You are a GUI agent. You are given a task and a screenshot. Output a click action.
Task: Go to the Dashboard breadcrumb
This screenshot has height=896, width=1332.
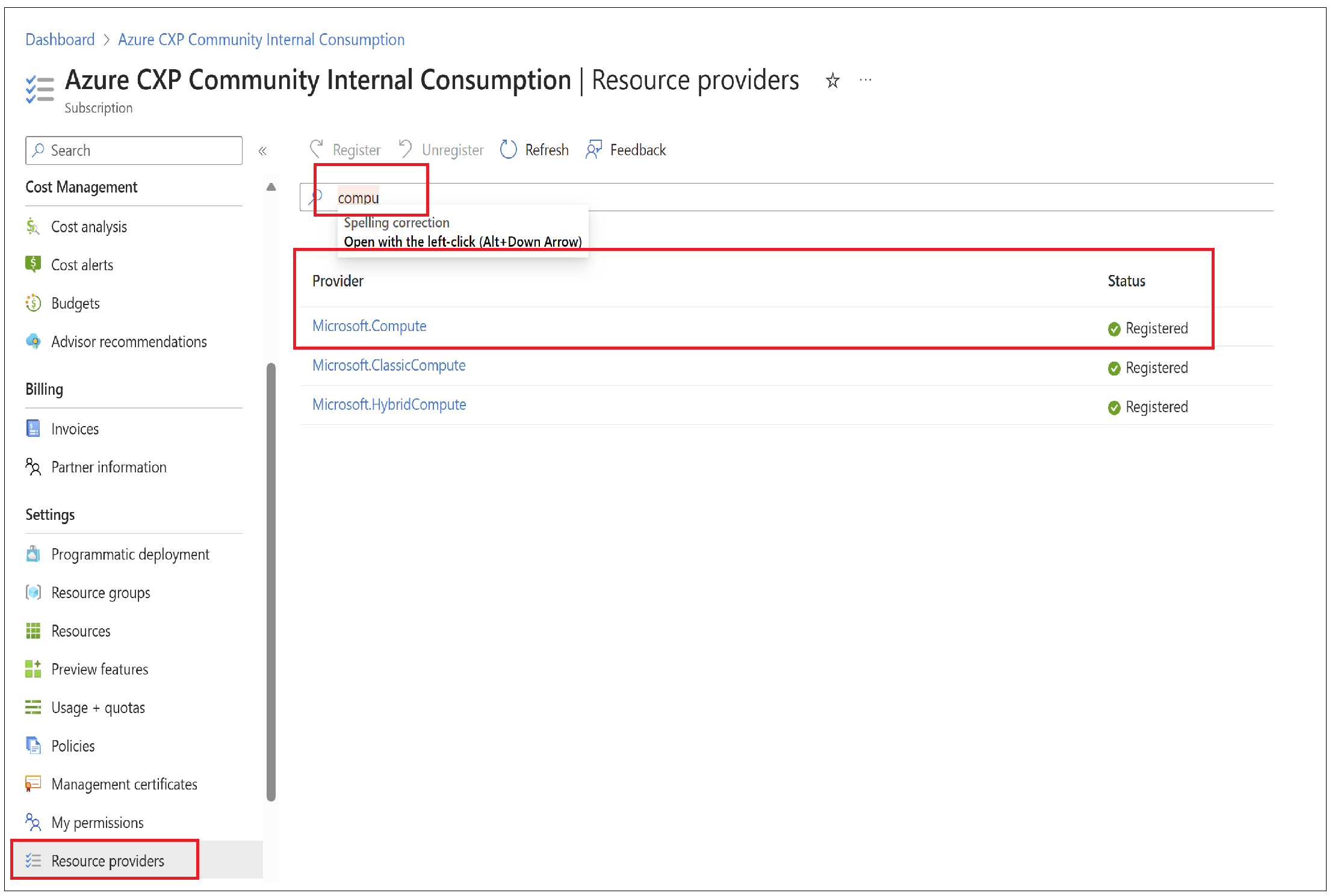tap(60, 40)
